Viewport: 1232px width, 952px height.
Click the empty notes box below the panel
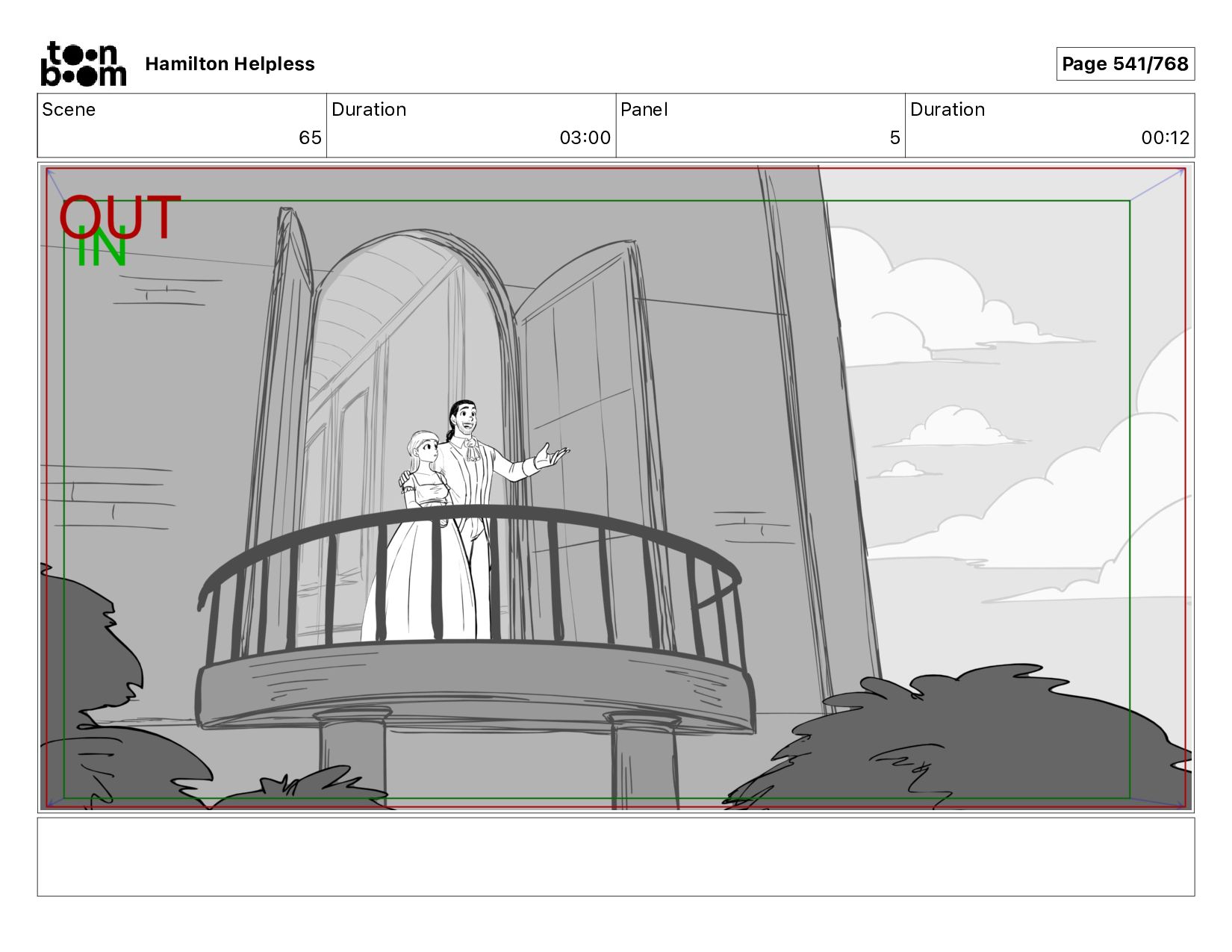click(x=616, y=856)
